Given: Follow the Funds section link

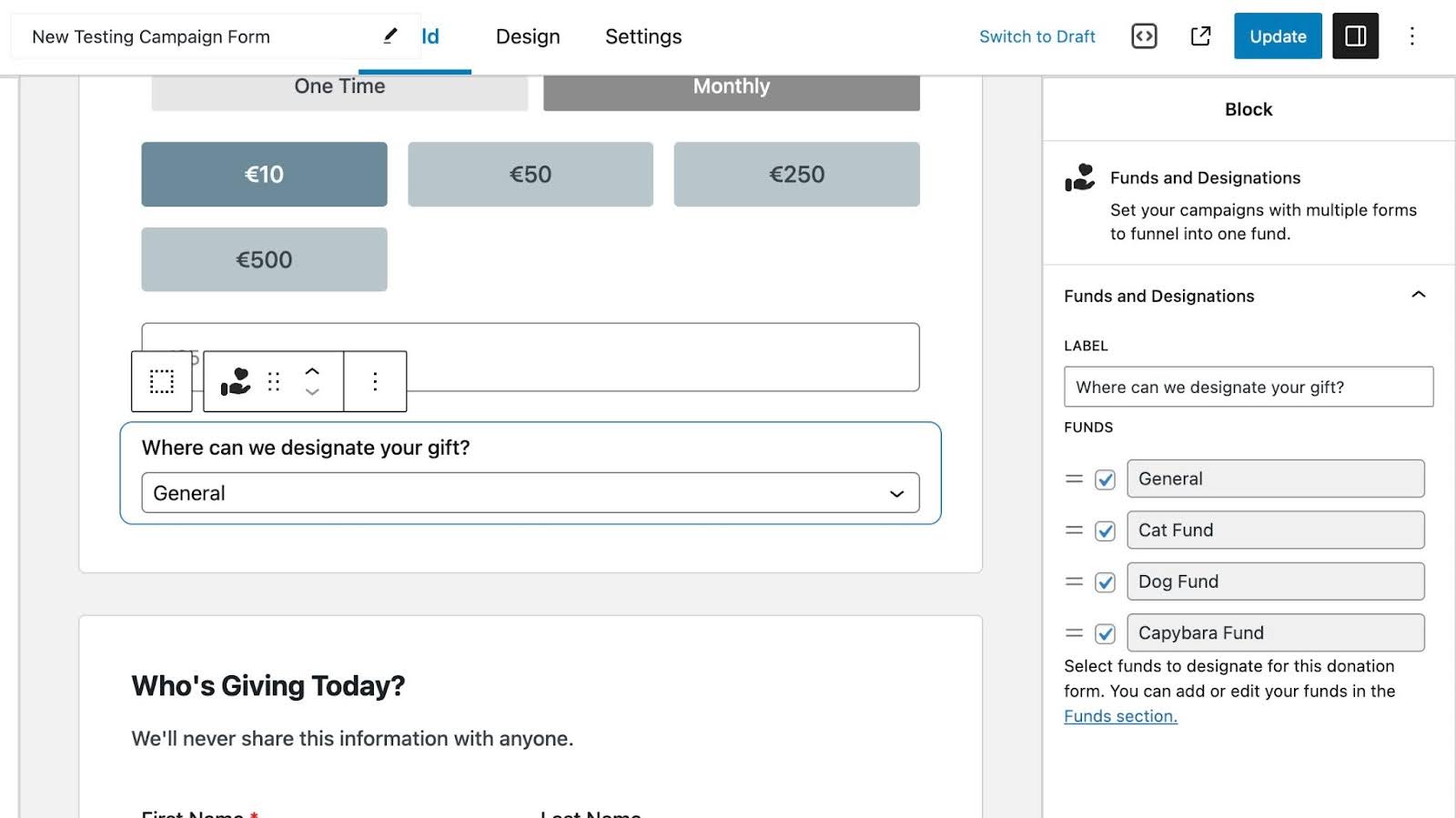Looking at the screenshot, I should (x=1120, y=716).
